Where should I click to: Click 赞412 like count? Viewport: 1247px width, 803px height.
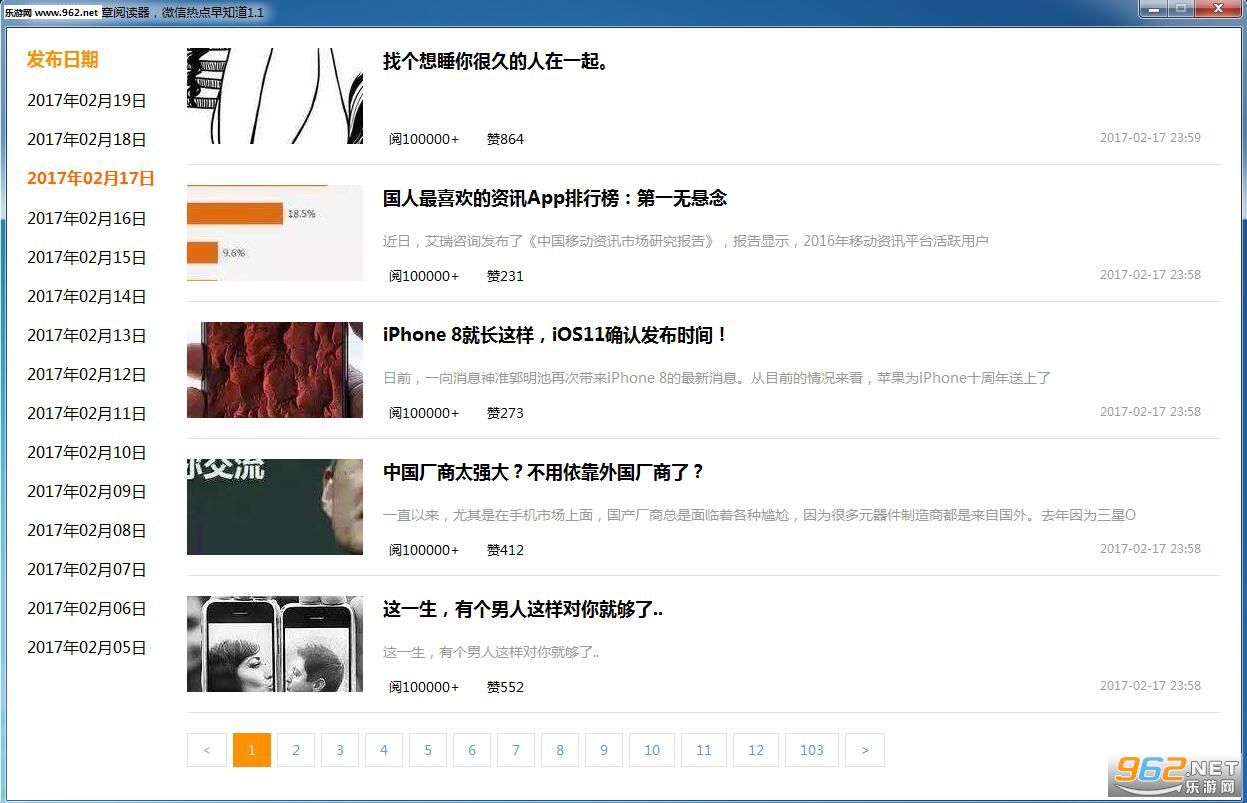(505, 550)
